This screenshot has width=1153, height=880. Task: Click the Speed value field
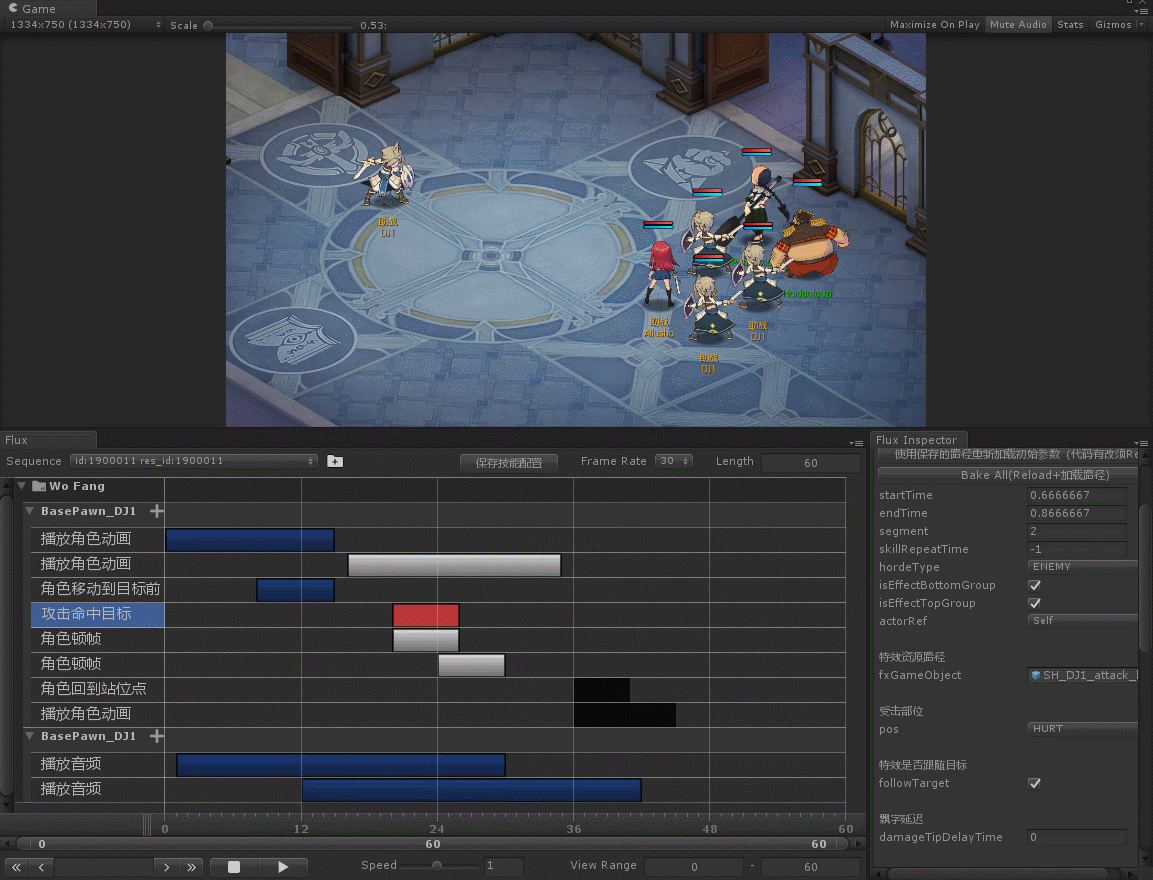pyautogui.click(x=504, y=866)
